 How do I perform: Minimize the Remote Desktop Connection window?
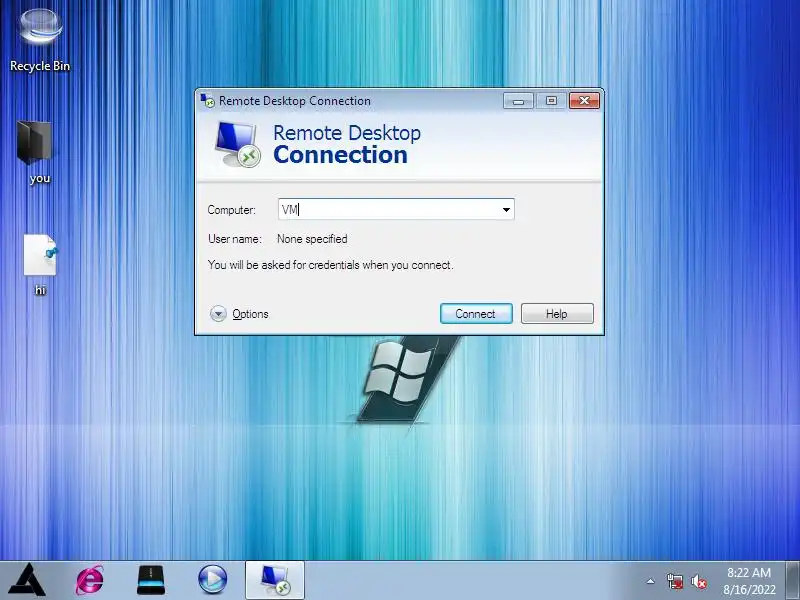click(518, 101)
